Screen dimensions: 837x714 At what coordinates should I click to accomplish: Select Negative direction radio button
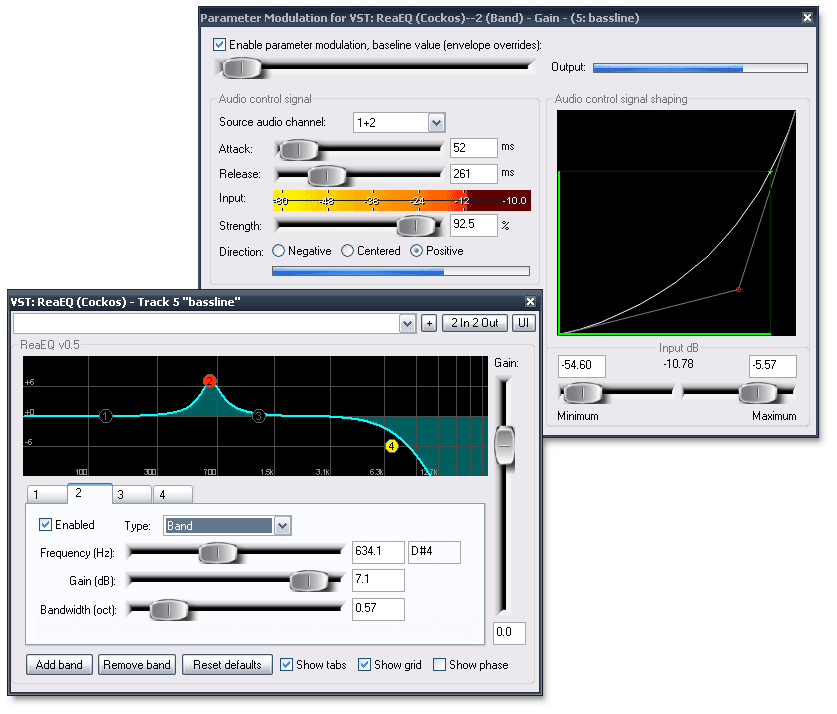click(278, 251)
